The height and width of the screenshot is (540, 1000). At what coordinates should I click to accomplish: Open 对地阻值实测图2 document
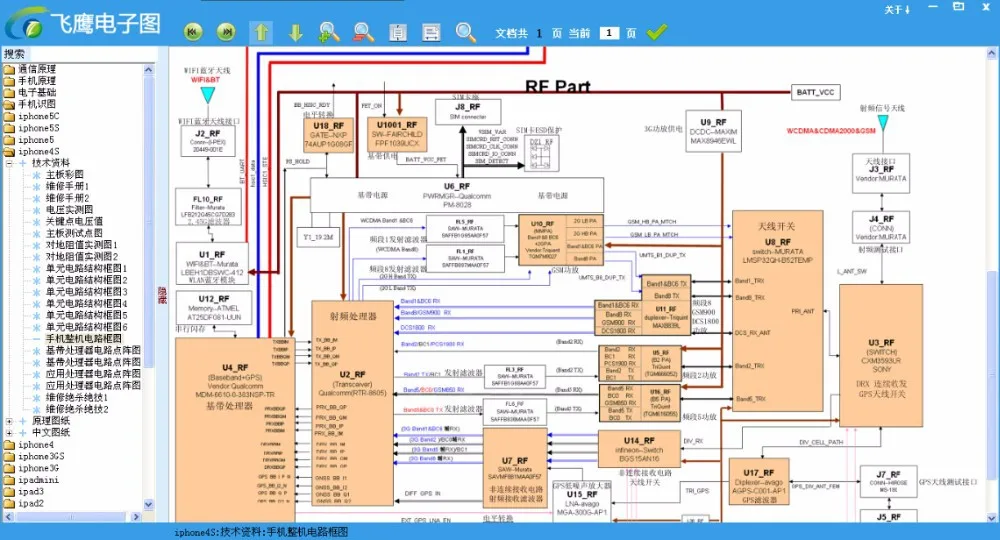82,256
